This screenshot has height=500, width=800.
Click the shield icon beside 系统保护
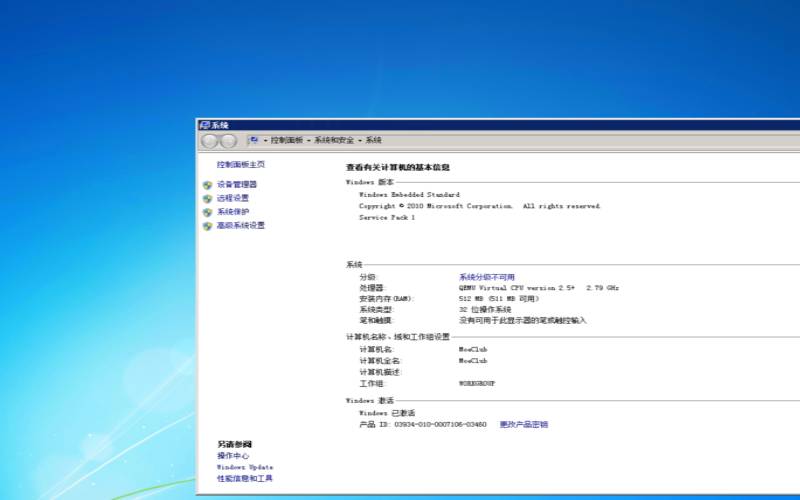[x=207, y=212]
